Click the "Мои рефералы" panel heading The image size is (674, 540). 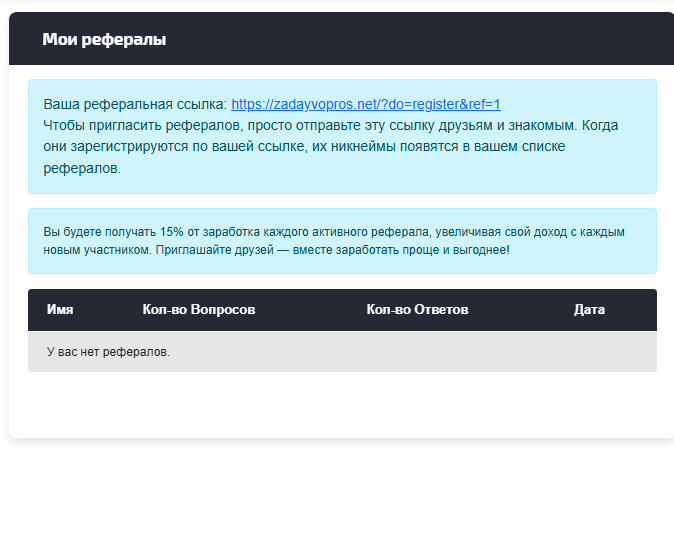click(104, 39)
